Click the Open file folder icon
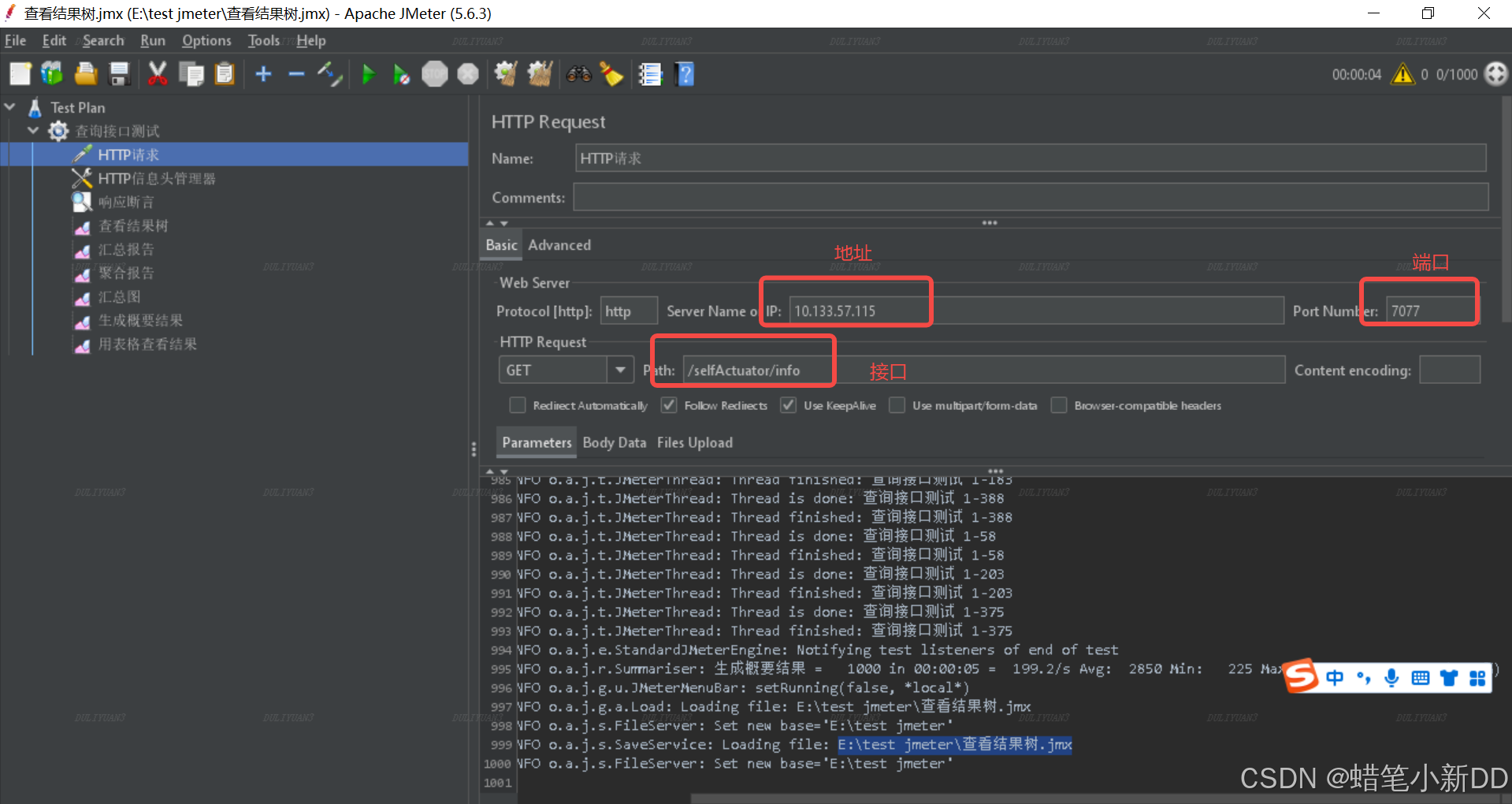The height and width of the screenshot is (804, 1512). (x=86, y=74)
